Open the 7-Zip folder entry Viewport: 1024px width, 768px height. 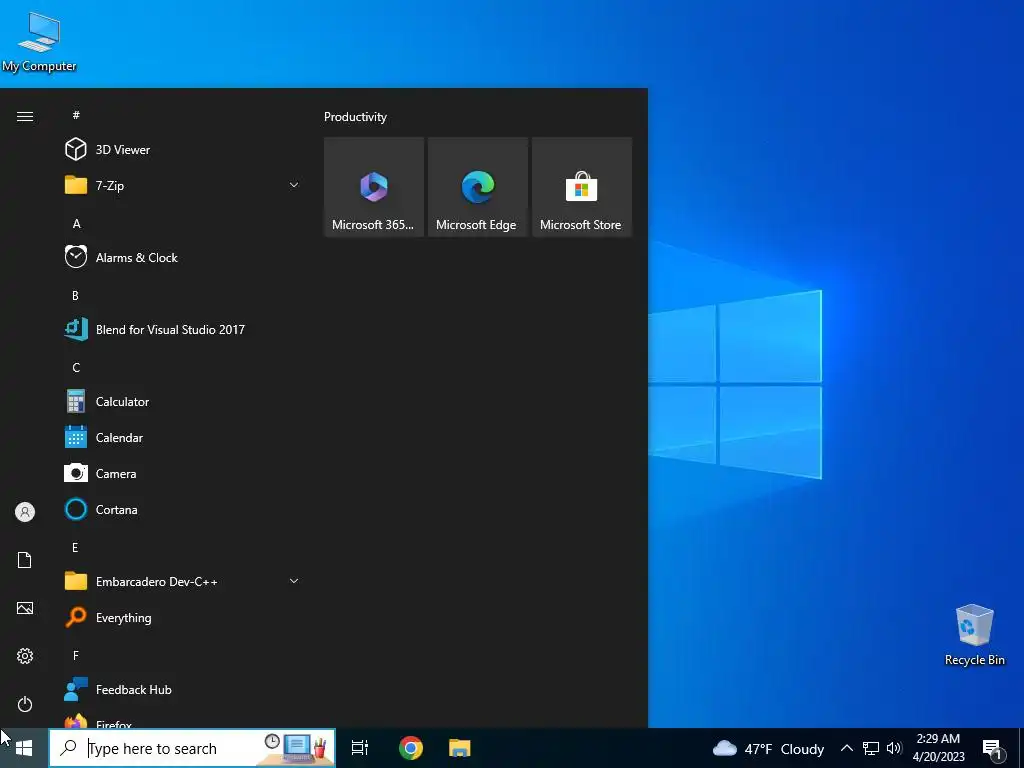(183, 185)
